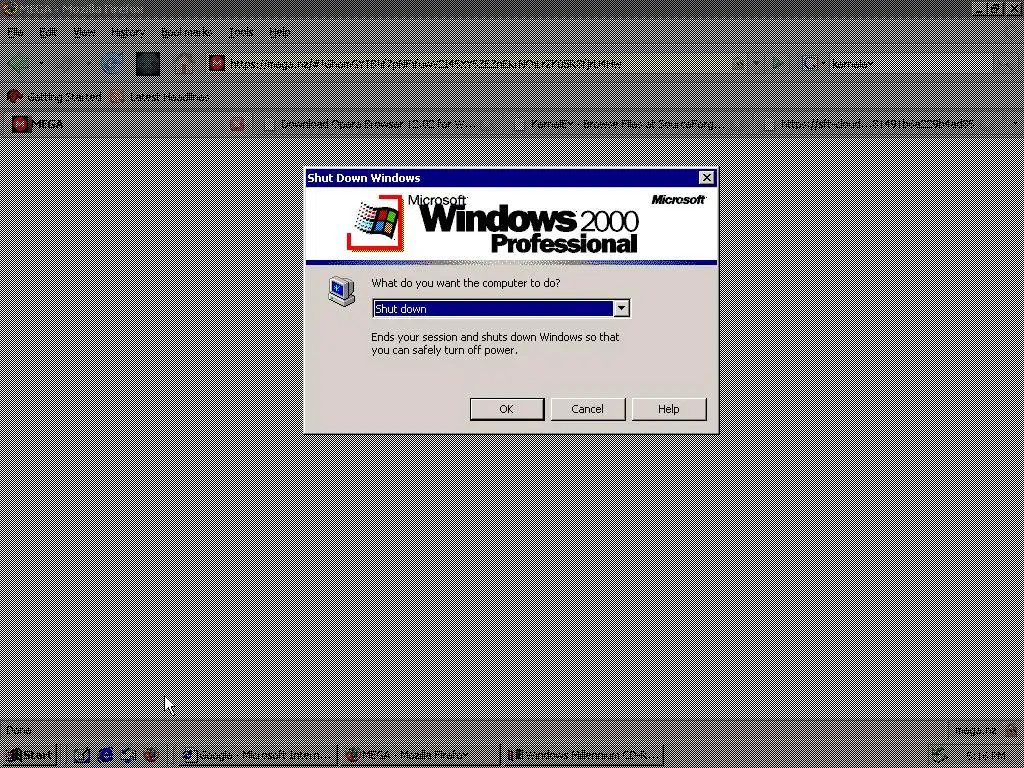Launch Firefox from the quick launch bar
The height and width of the screenshot is (768, 1024).
coord(151,755)
